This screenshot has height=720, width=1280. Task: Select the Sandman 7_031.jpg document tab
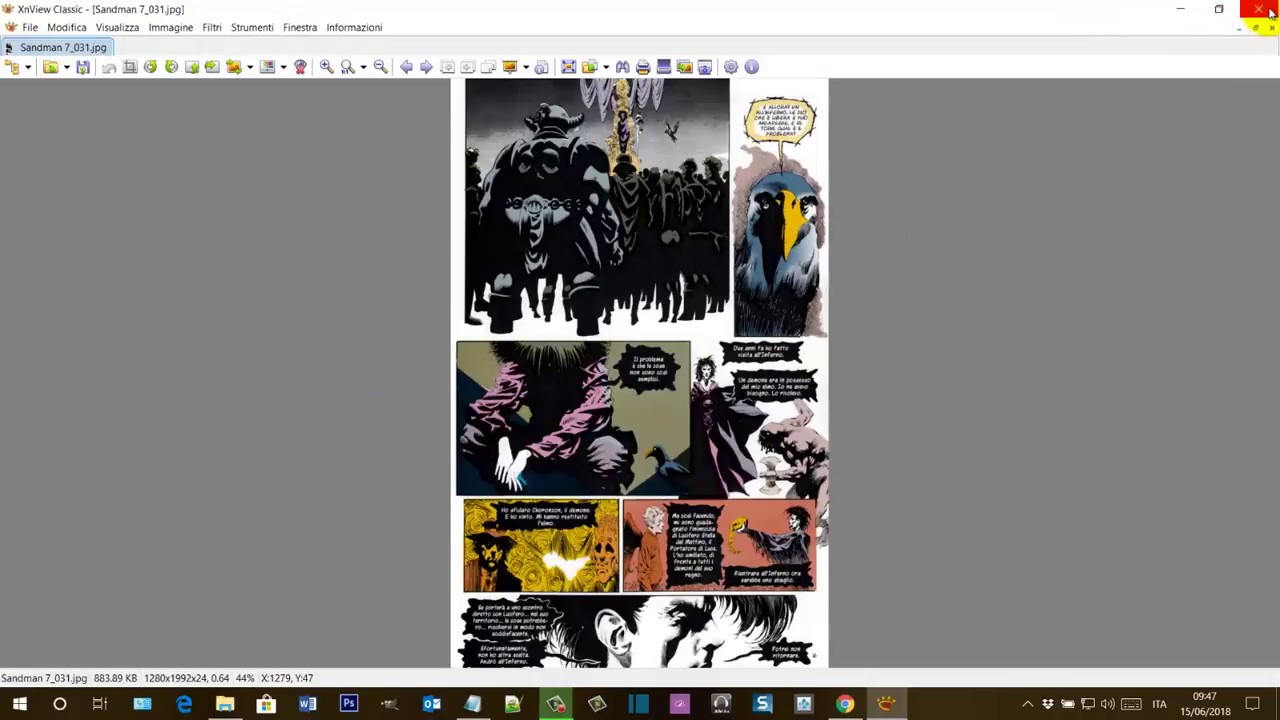pos(58,47)
